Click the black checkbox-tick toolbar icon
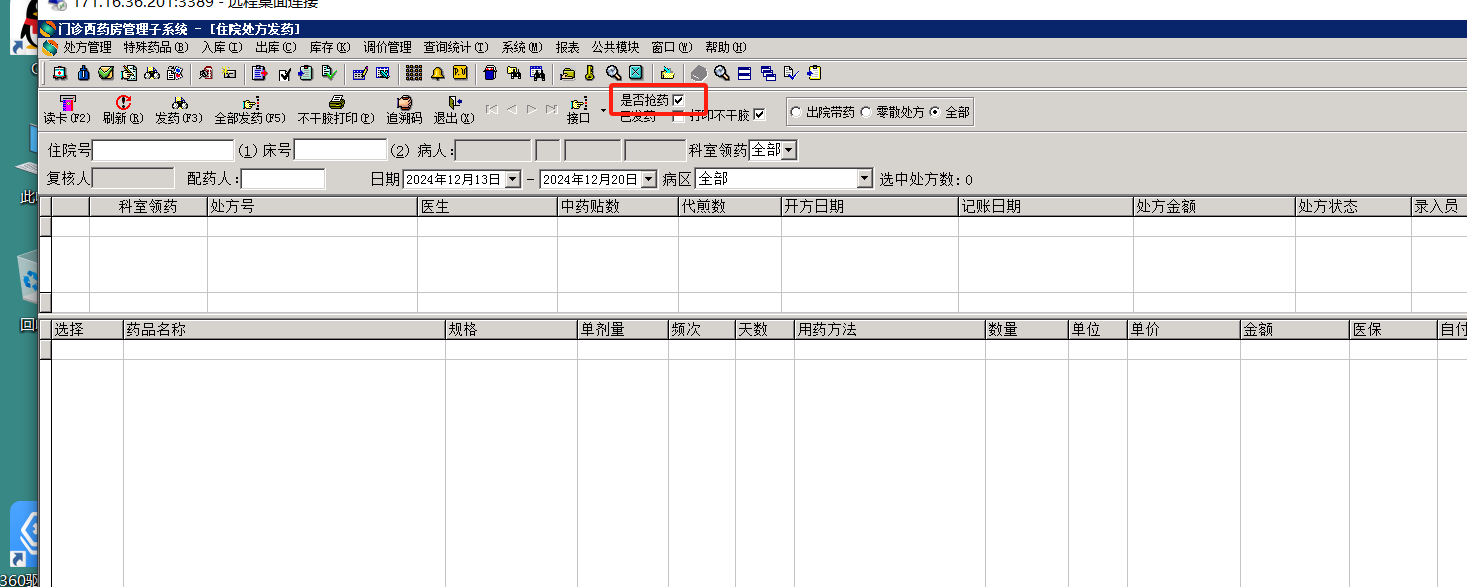Viewport: 1467px width, 587px height. 284,73
